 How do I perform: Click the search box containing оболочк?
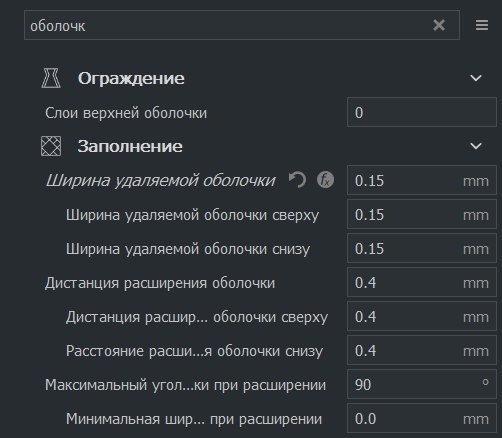click(242, 25)
